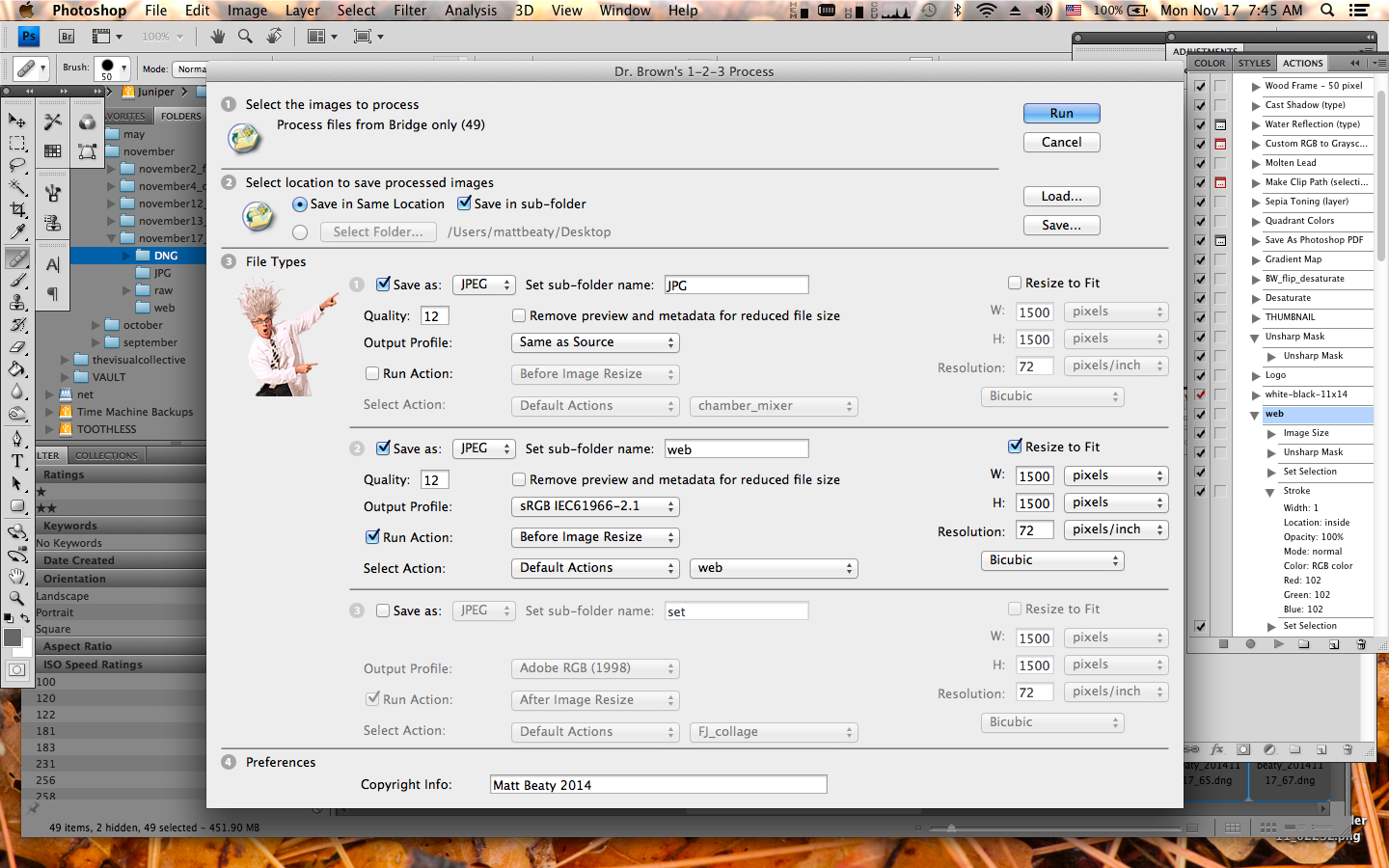Switch to the COLOR tab
The width and height of the screenshot is (1389, 868).
pyautogui.click(x=1210, y=64)
